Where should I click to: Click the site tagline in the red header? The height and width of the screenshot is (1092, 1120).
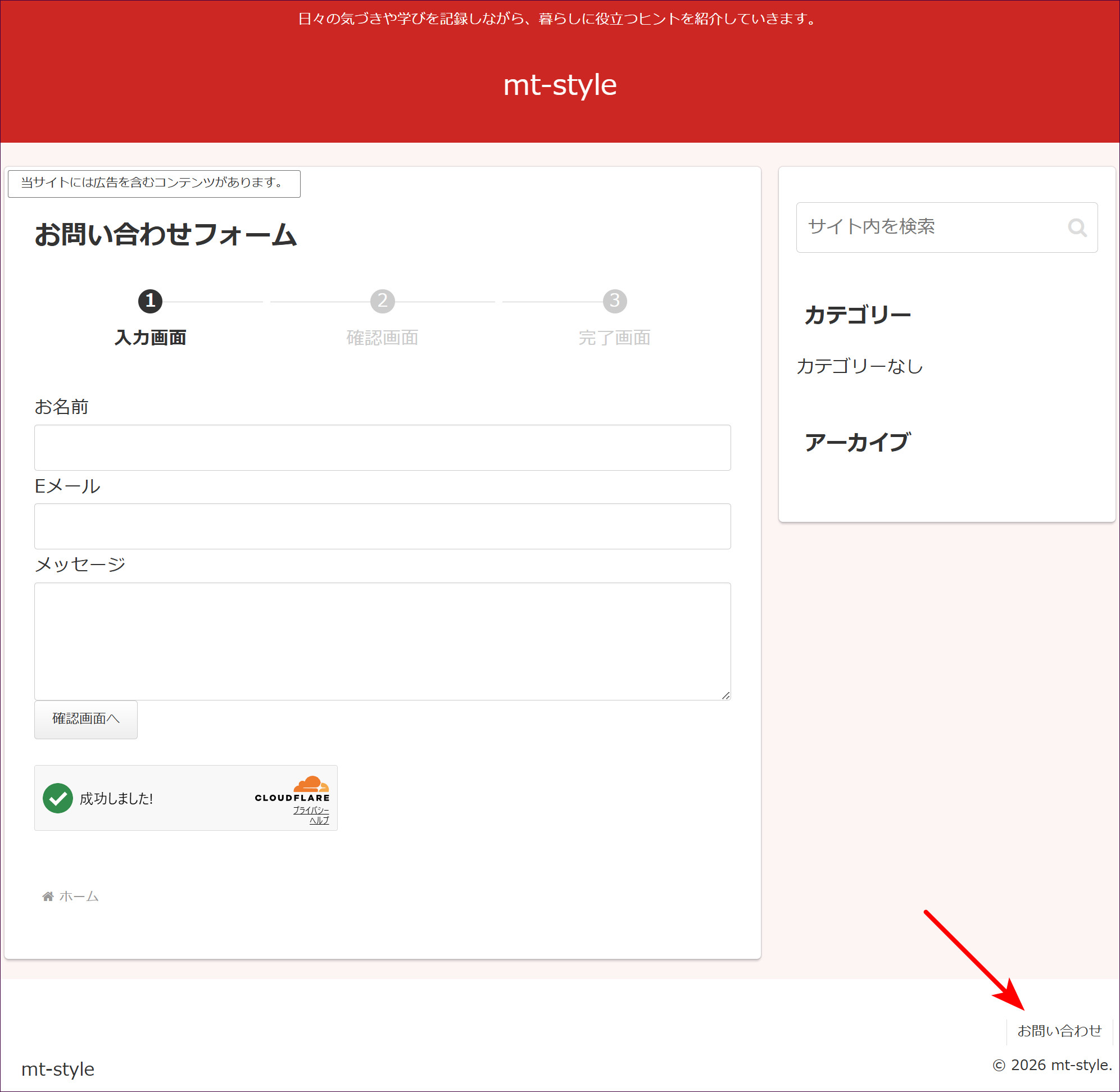tap(559, 19)
